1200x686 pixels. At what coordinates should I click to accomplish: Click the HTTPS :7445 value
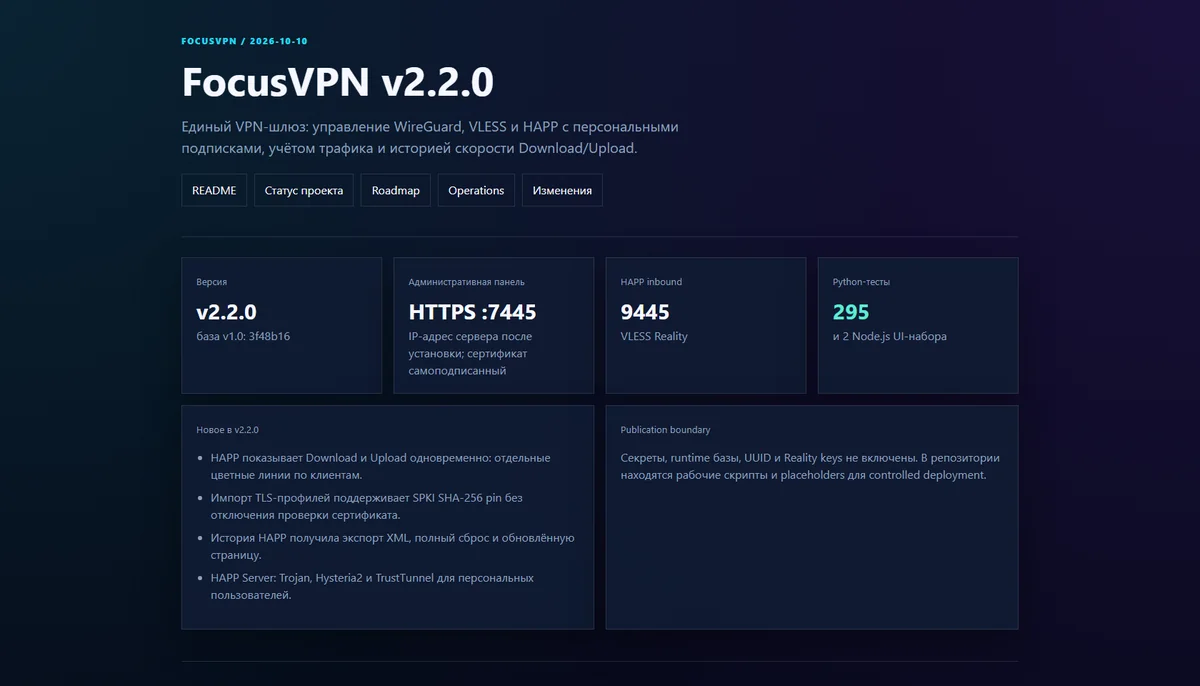pos(472,312)
